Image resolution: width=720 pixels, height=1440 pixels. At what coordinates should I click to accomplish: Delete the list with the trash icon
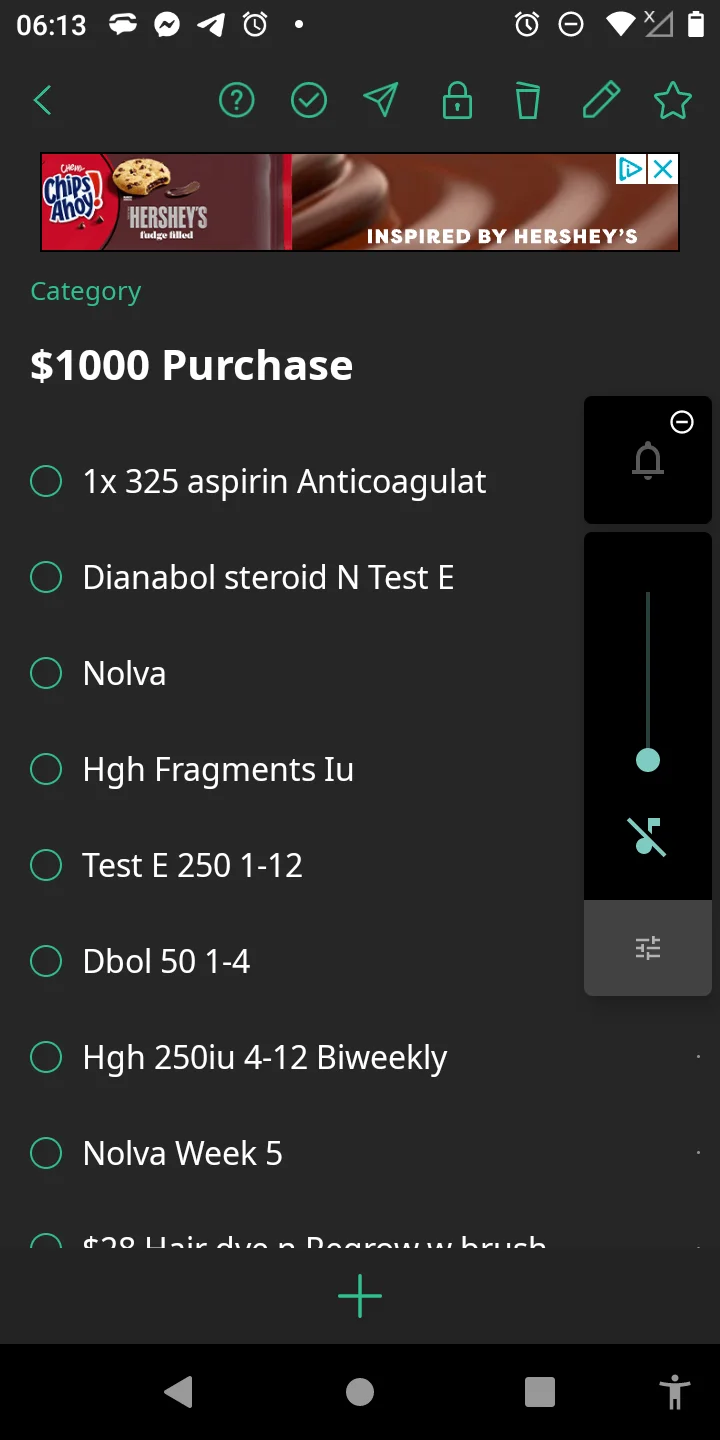tap(527, 100)
